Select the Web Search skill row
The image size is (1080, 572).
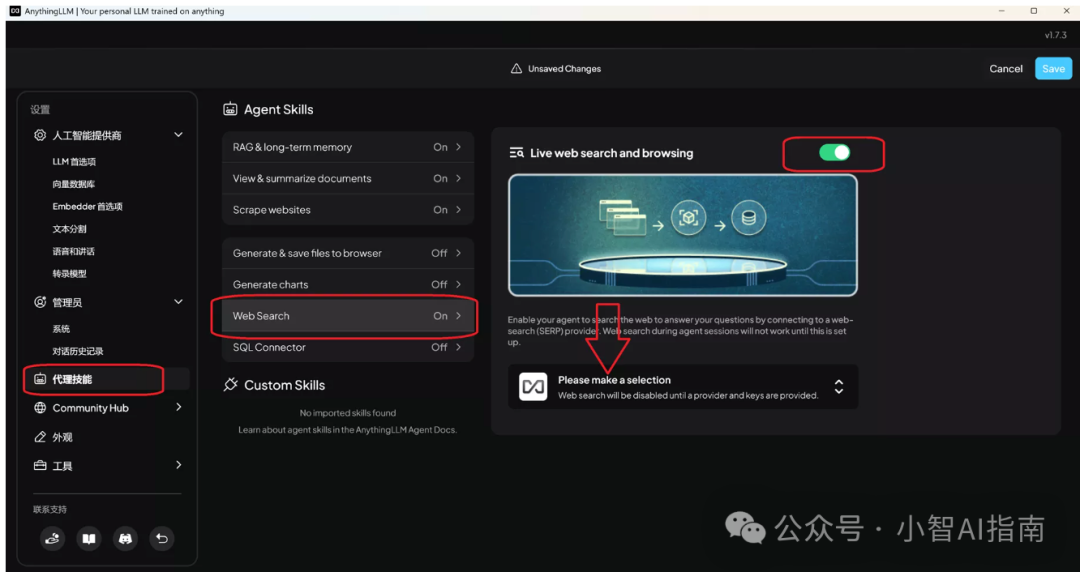pos(348,316)
